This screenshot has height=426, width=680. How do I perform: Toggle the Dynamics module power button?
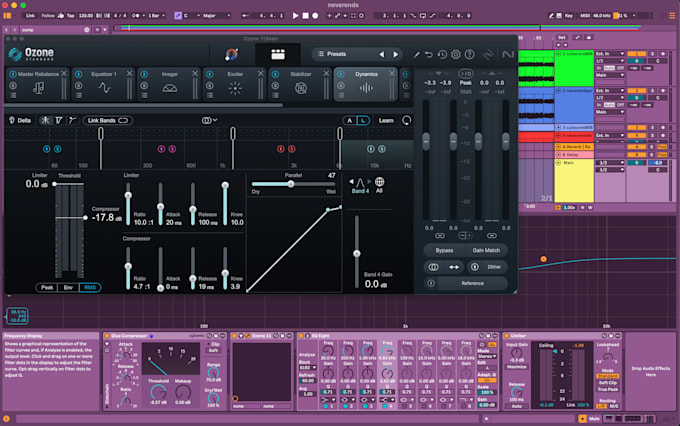340,74
